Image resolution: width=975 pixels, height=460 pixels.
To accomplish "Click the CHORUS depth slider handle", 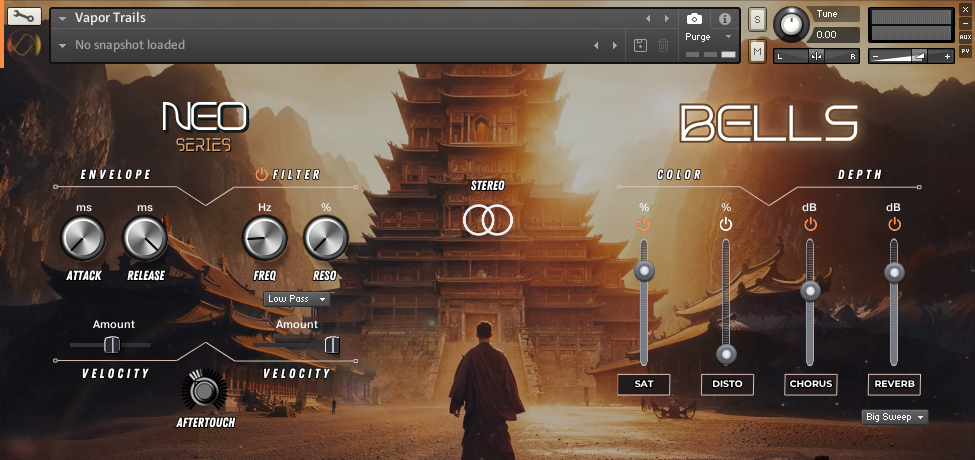I will (x=810, y=291).
